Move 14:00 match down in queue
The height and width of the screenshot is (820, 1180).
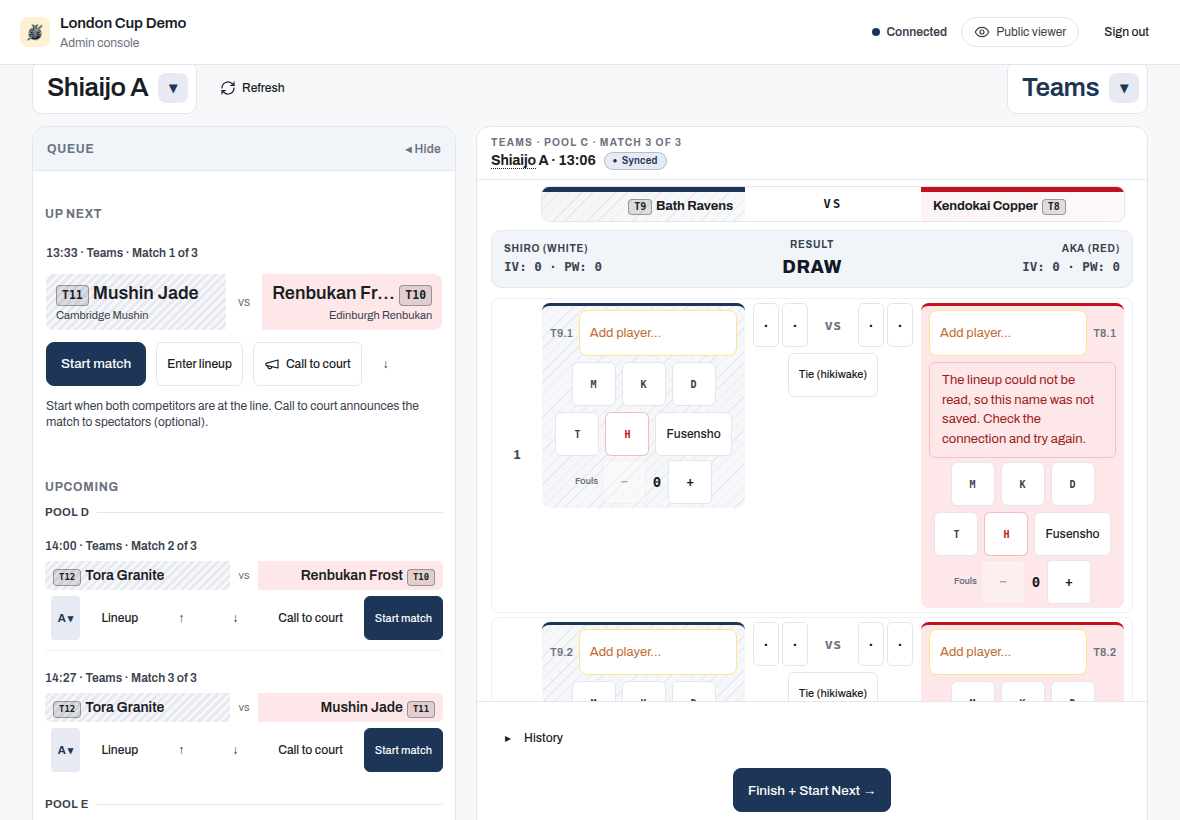[x=236, y=618]
